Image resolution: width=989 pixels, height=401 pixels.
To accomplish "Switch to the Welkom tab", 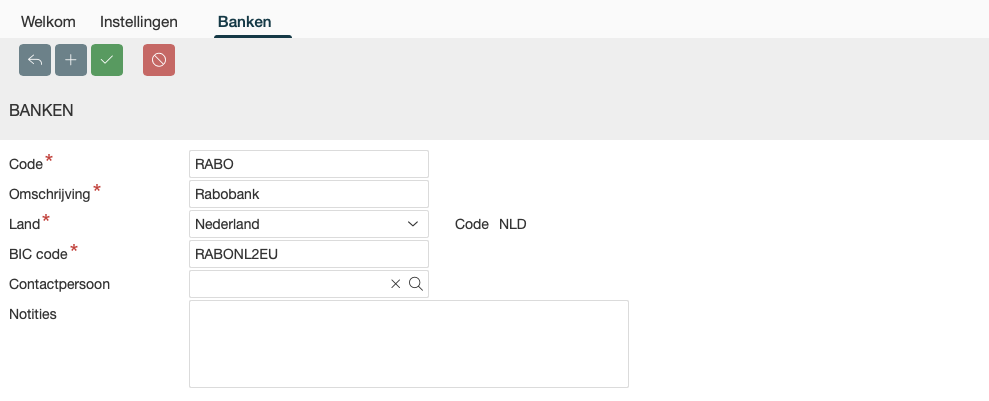I will point(48,21).
